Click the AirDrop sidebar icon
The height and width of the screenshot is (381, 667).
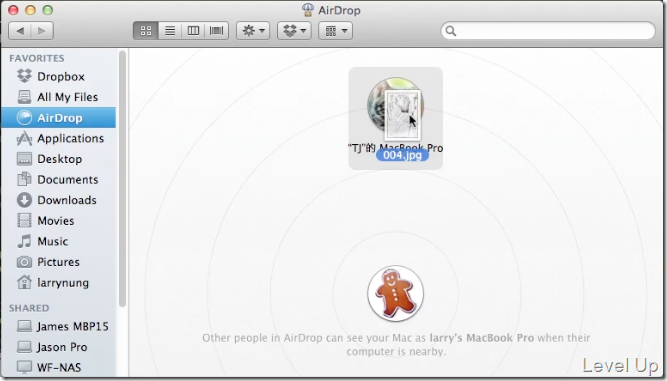click(x=24, y=118)
